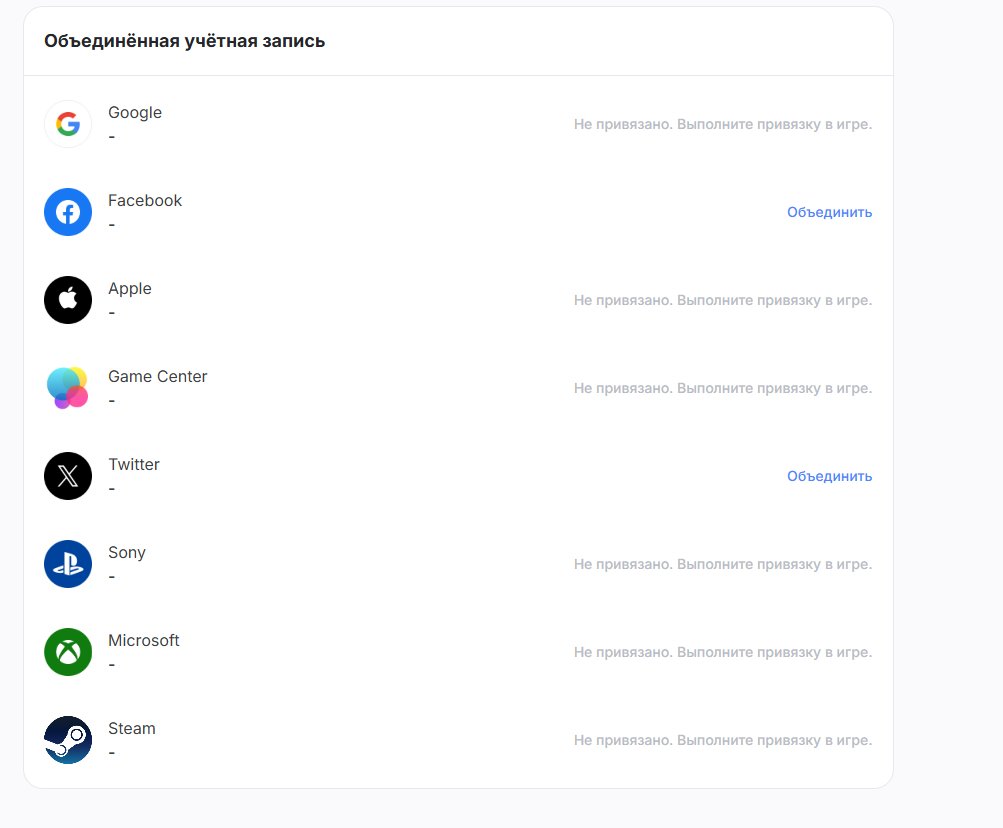Image resolution: width=1003 pixels, height=828 pixels.
Task: Click the Sony PlayStation logo icon
Action: 68,564
